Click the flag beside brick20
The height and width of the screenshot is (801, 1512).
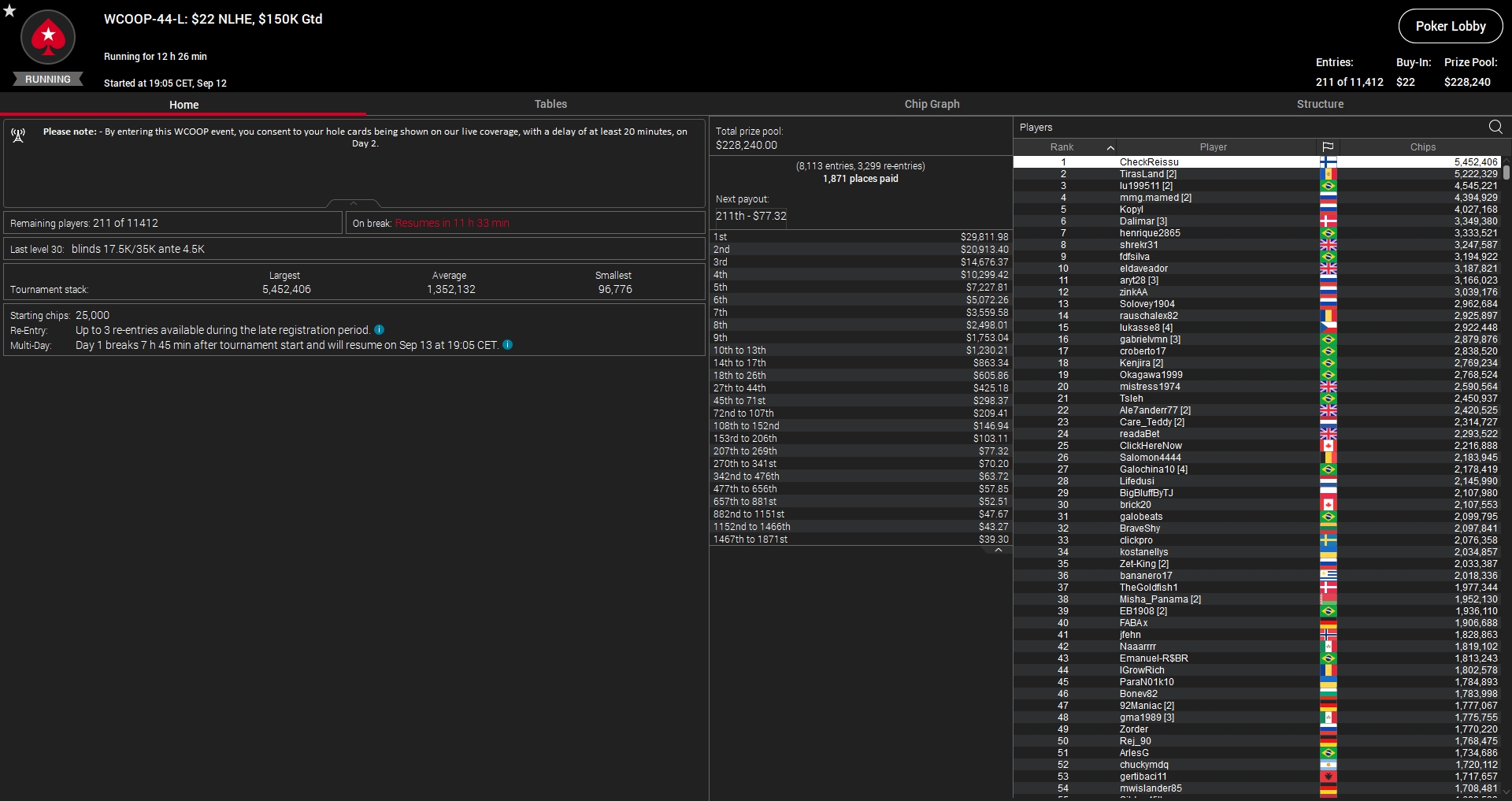tap(1329, 505)
